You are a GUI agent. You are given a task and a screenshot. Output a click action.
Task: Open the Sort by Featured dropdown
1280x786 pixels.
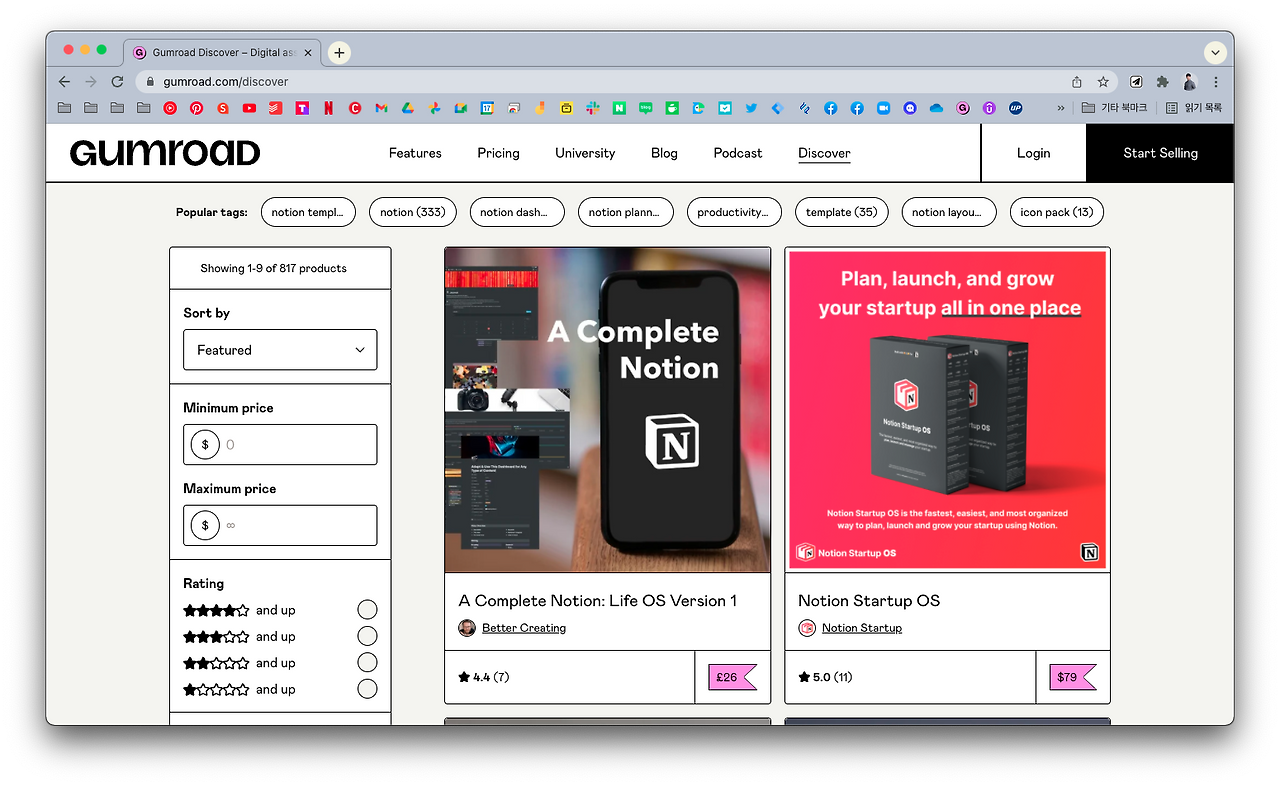tap(280, 350)
